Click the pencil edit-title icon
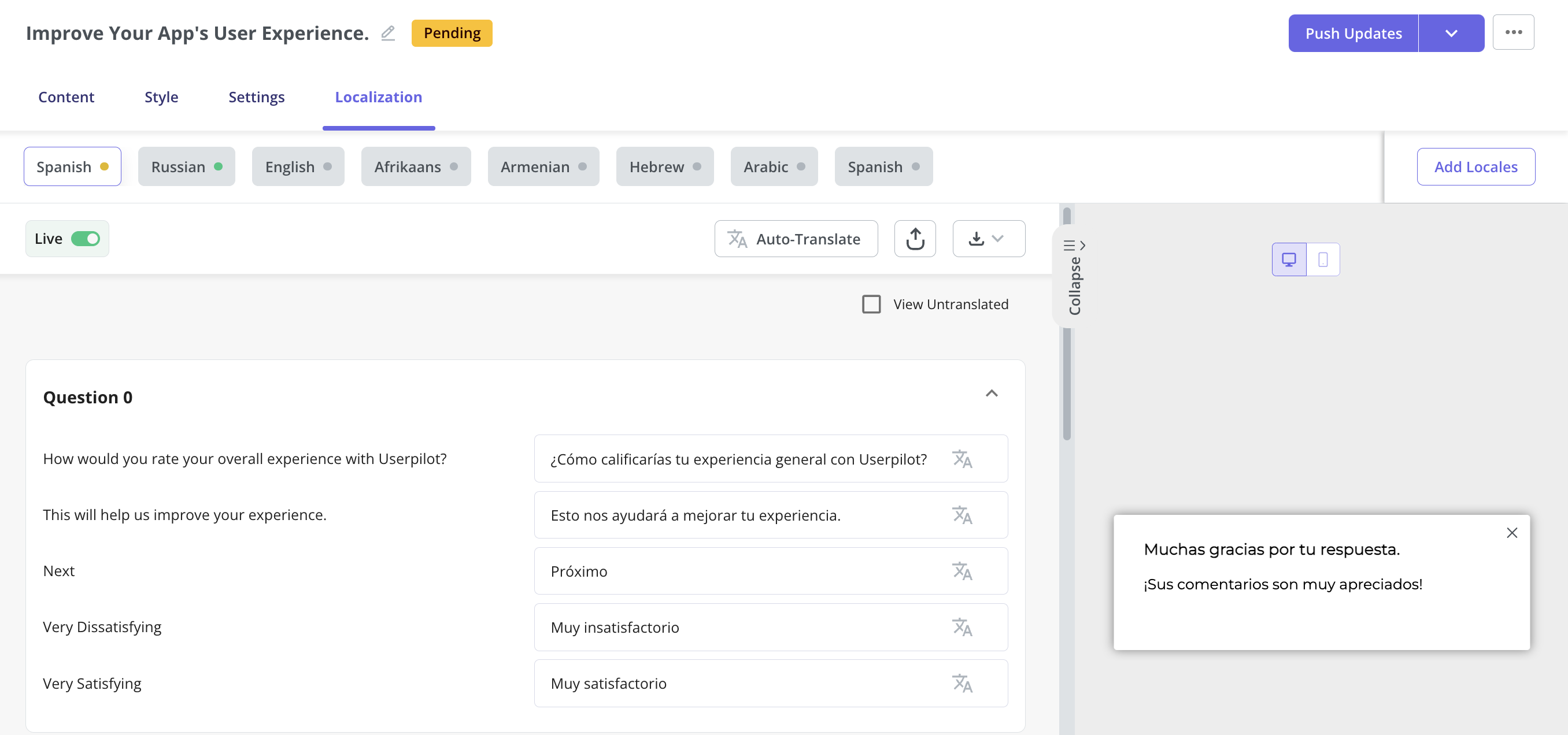This screenshot has height=735, width=1568. (388, 33)
